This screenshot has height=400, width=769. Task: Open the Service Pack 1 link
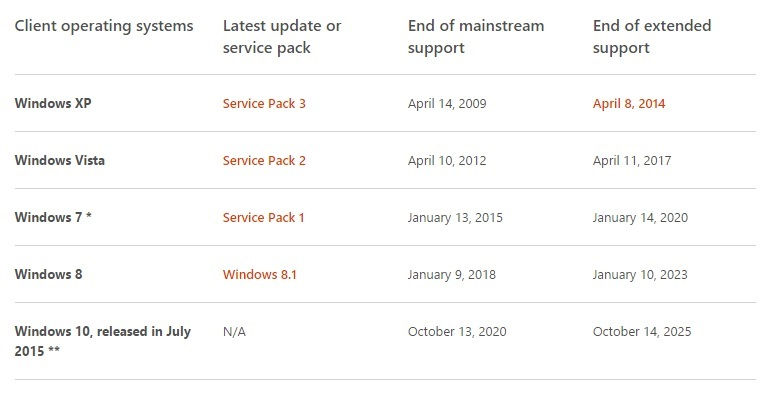[264, 217]
